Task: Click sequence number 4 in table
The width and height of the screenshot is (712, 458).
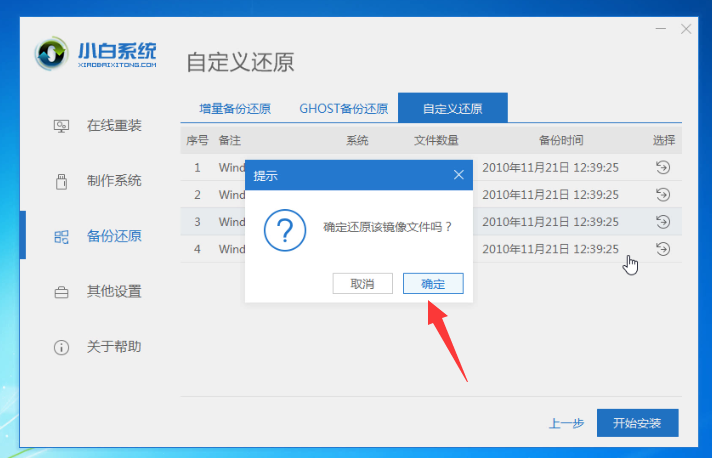Action: [x=197, y=249]
